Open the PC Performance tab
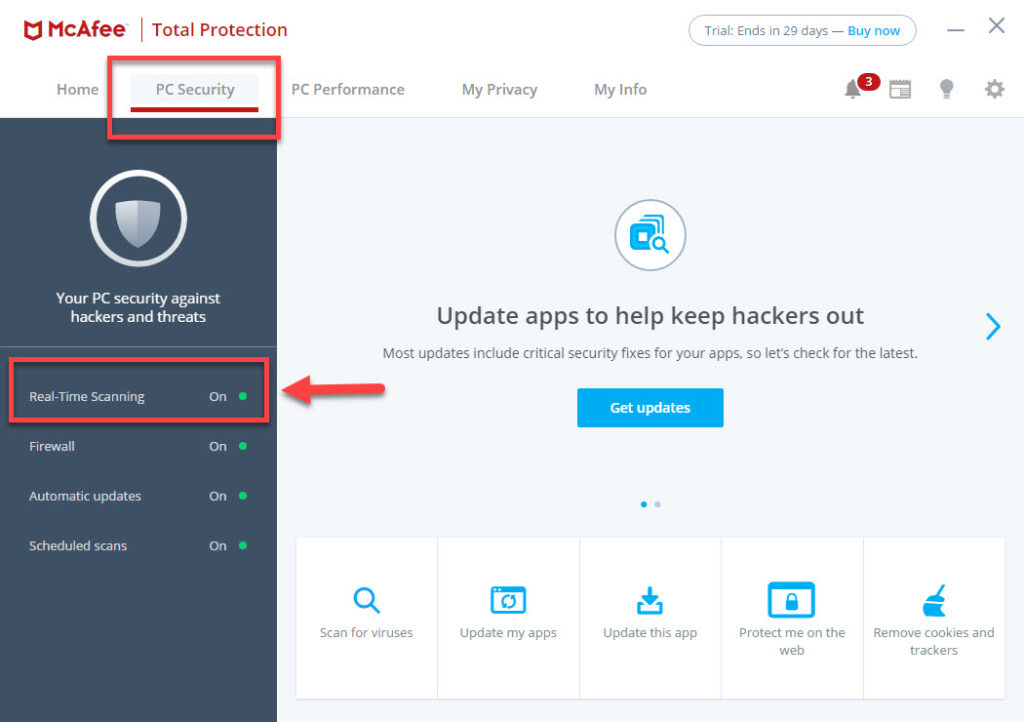1024x722 pixels. pyautogui.click(x=347, y=89)
